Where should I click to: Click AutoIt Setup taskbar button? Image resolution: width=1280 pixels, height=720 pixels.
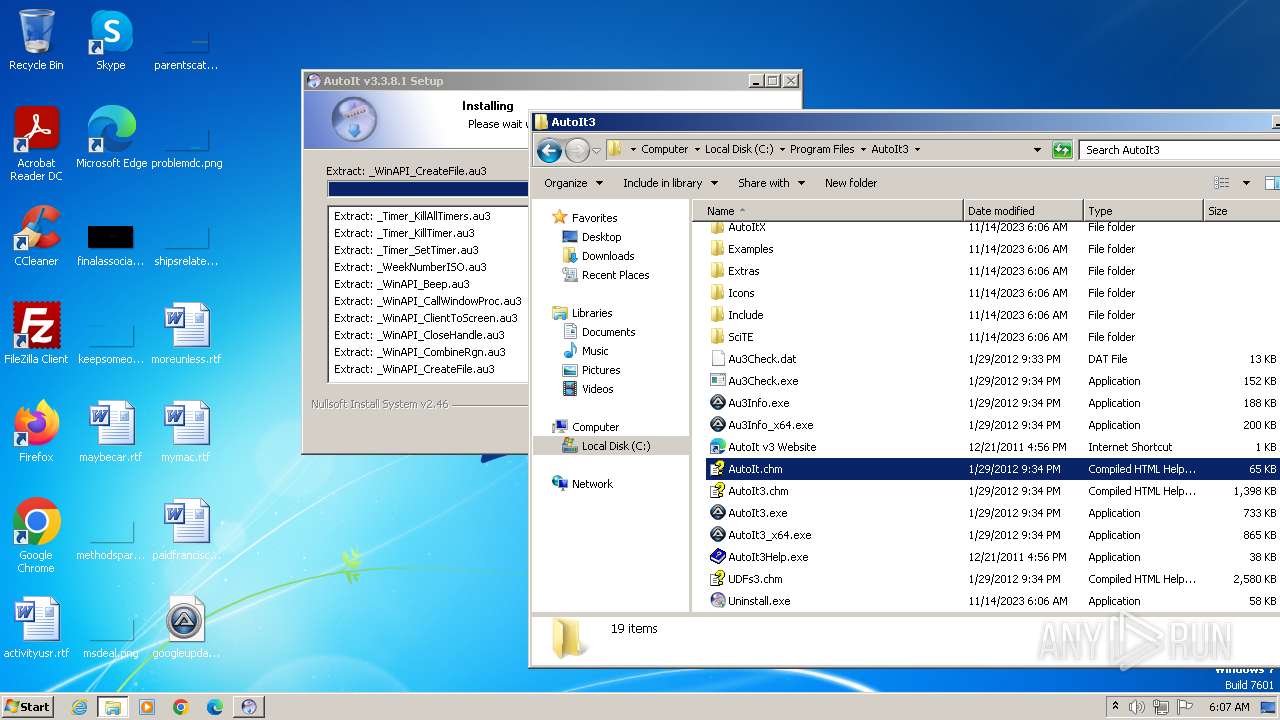tap(249, 707)
